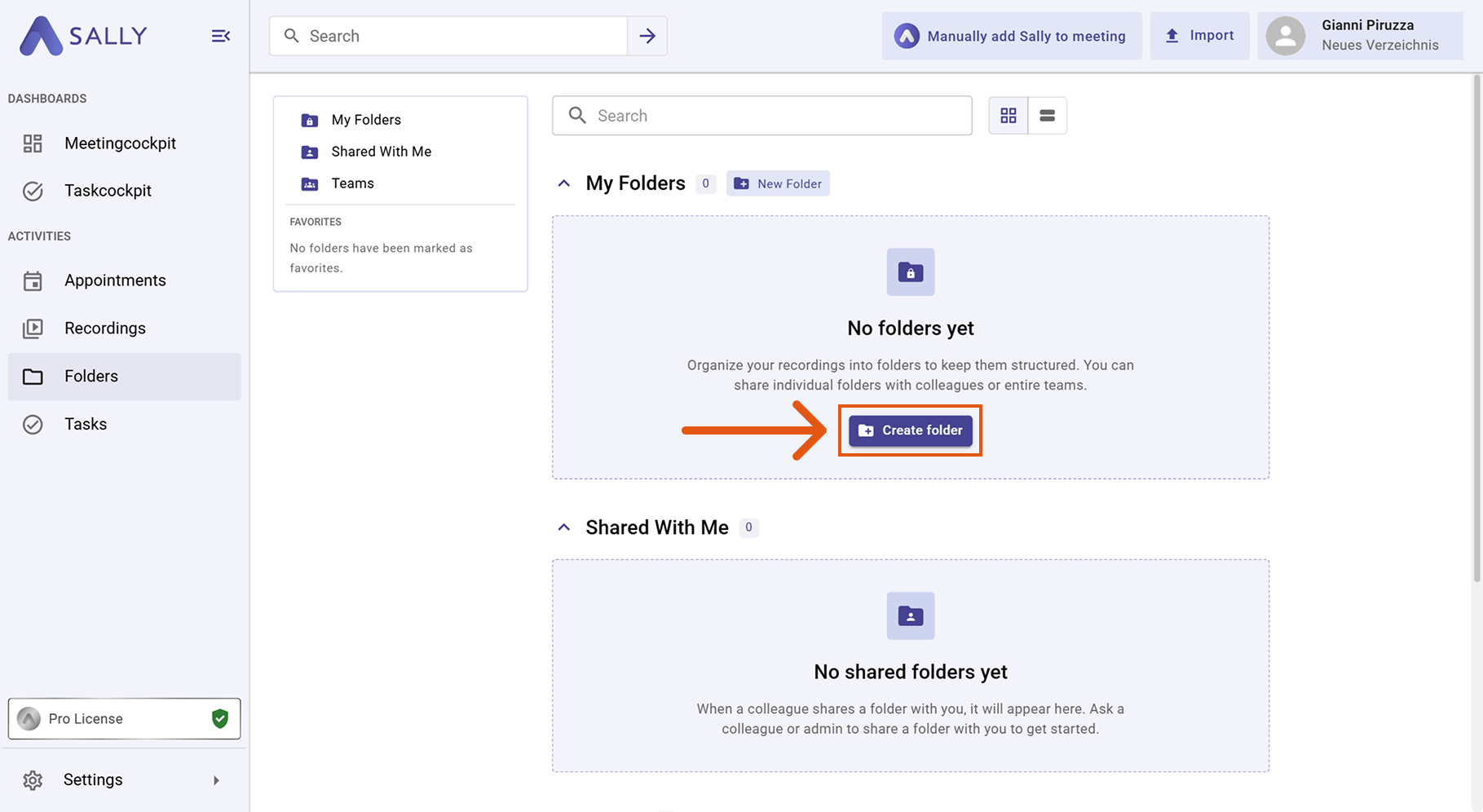Open Meetingcockpit dashboard
Image resolution: width=1483 pixels, height=812 pixels.
point(120,143)
